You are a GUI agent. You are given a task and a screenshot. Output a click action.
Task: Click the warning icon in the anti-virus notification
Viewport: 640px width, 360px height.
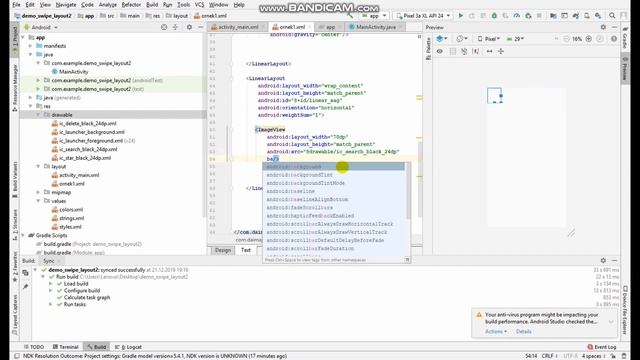pos(479,315)
